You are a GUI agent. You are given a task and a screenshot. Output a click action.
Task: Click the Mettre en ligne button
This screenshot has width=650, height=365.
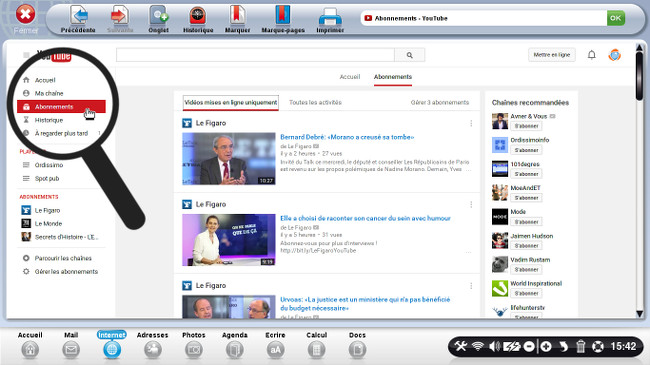coord(551,55)
